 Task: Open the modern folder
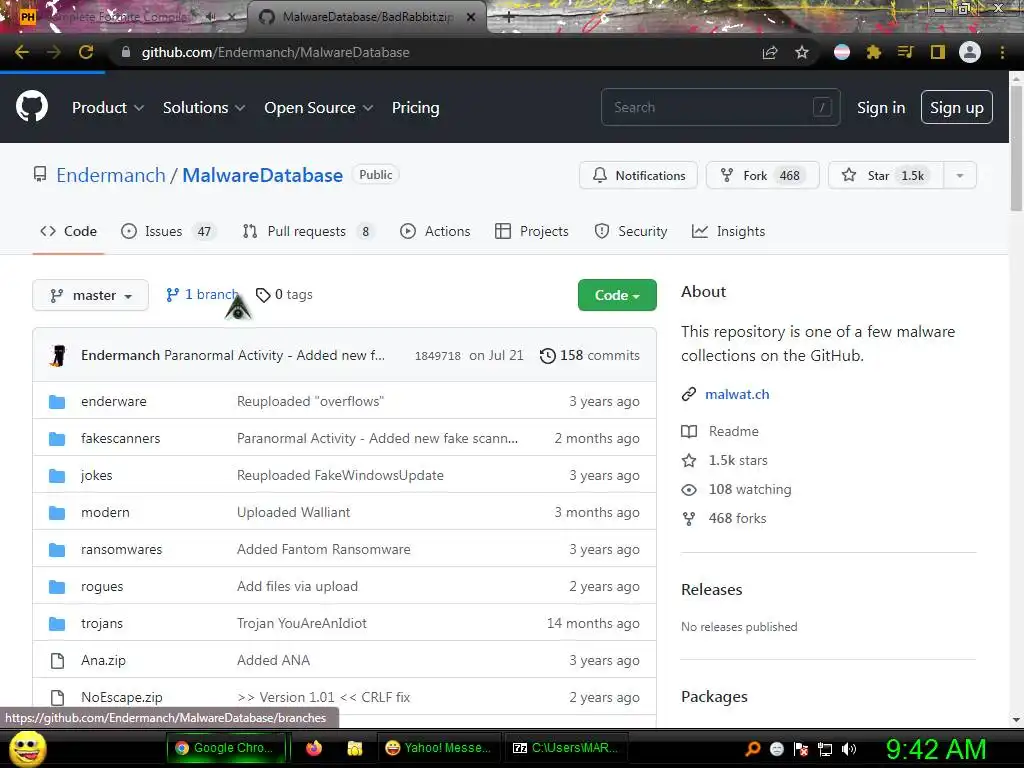point(105,512)
